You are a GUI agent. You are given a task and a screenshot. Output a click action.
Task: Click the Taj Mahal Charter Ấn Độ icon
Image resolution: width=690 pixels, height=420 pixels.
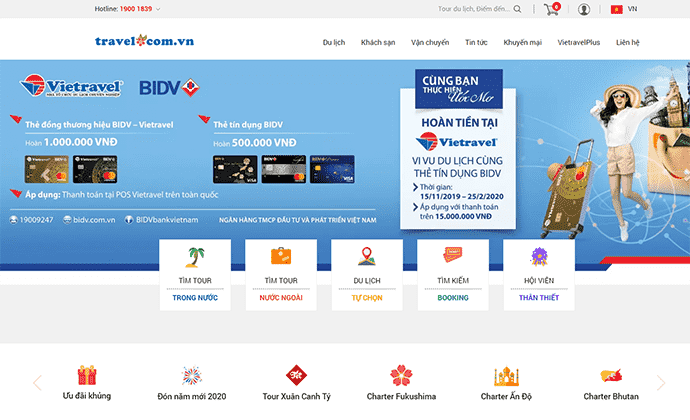coord(506,376)
